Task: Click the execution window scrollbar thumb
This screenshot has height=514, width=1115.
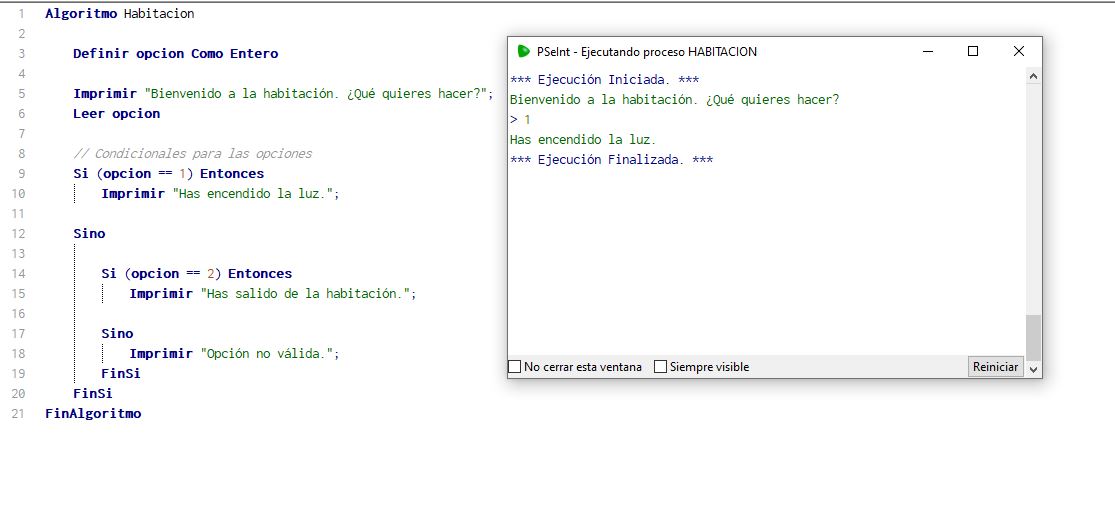Action: coord(1034,337)
